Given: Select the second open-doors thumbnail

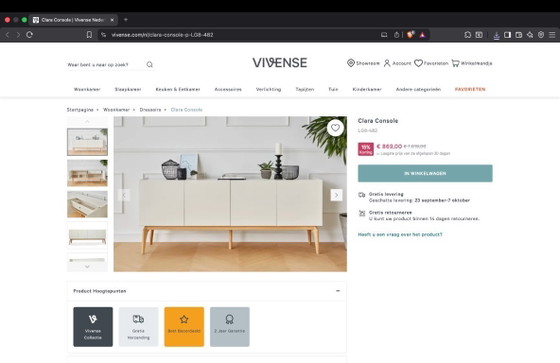Looking at the screenshot, I should pos(87,173).
